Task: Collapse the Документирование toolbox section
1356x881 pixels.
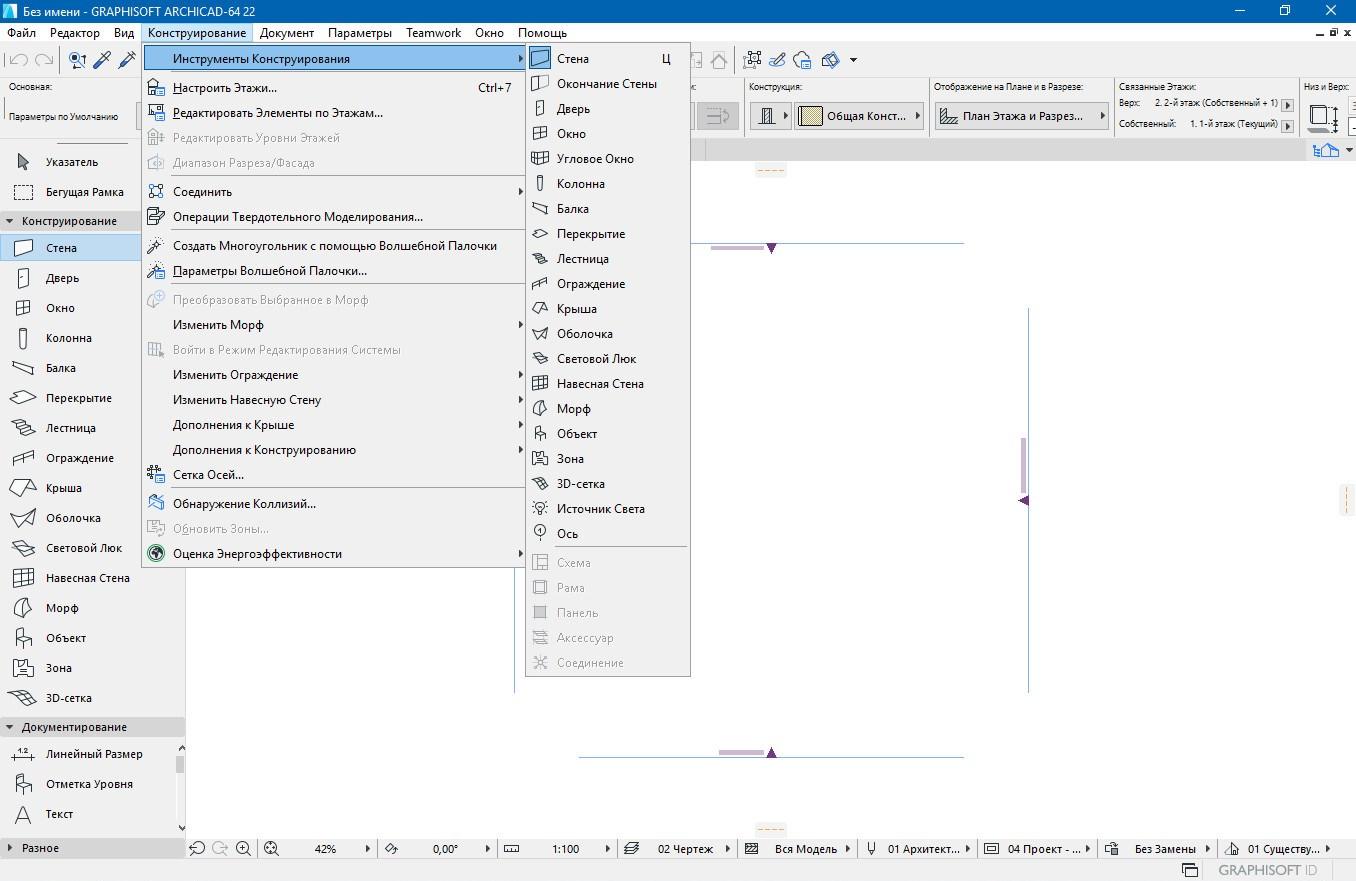Action: 10,727
